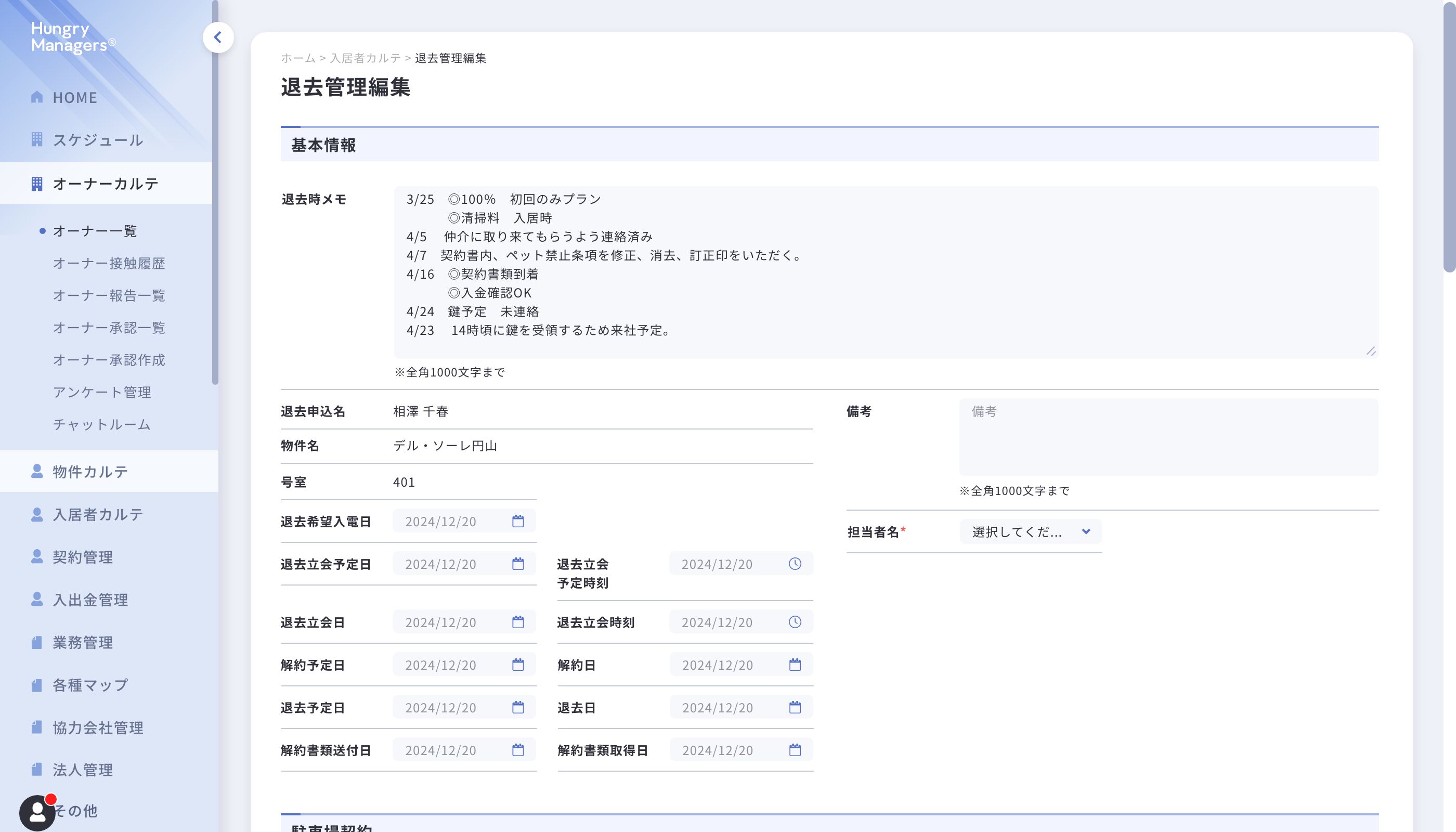Open calendar icon for 解約書類取得日
Viewport: 1456px width, 832px height.
click(795, 750)
